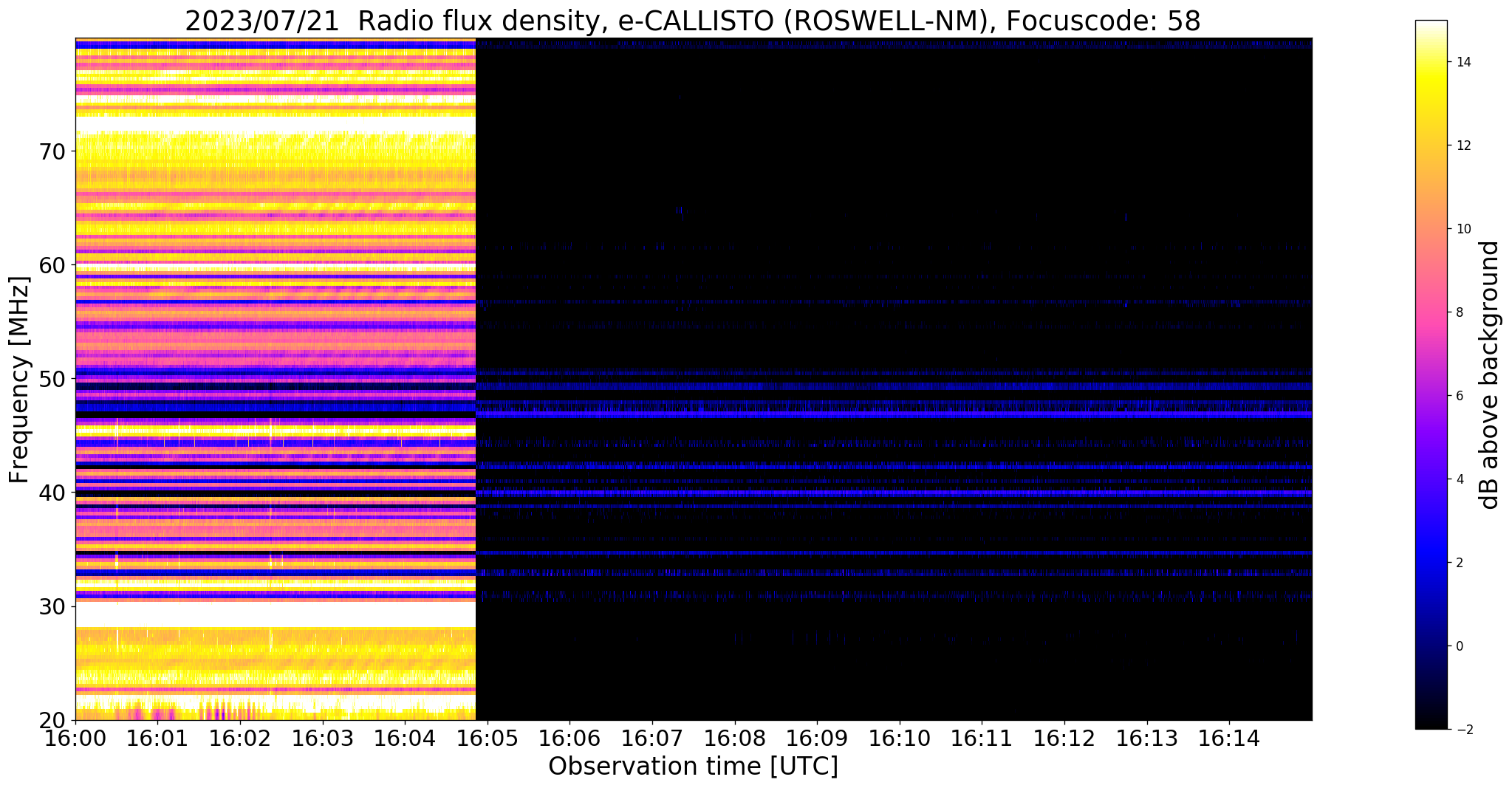The image size is (1512, 788).
Task: Click the 30 MHz frequency tick label
Action: tap(53, 606)
